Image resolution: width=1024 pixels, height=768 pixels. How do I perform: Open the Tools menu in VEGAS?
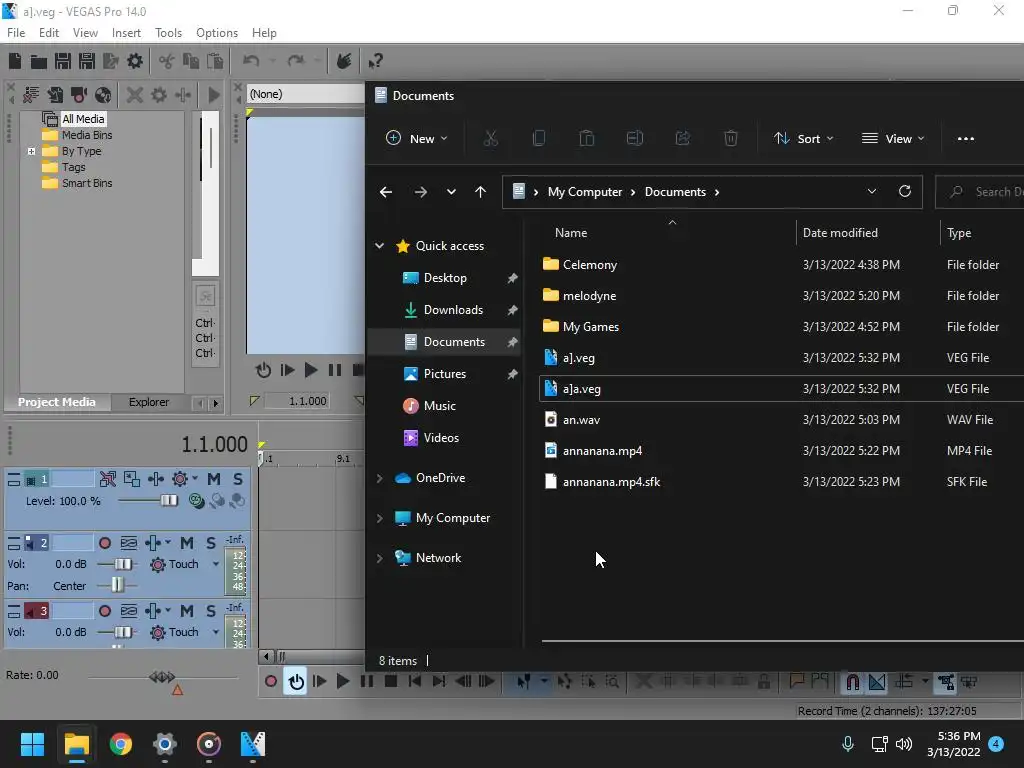tap(168, 33)
